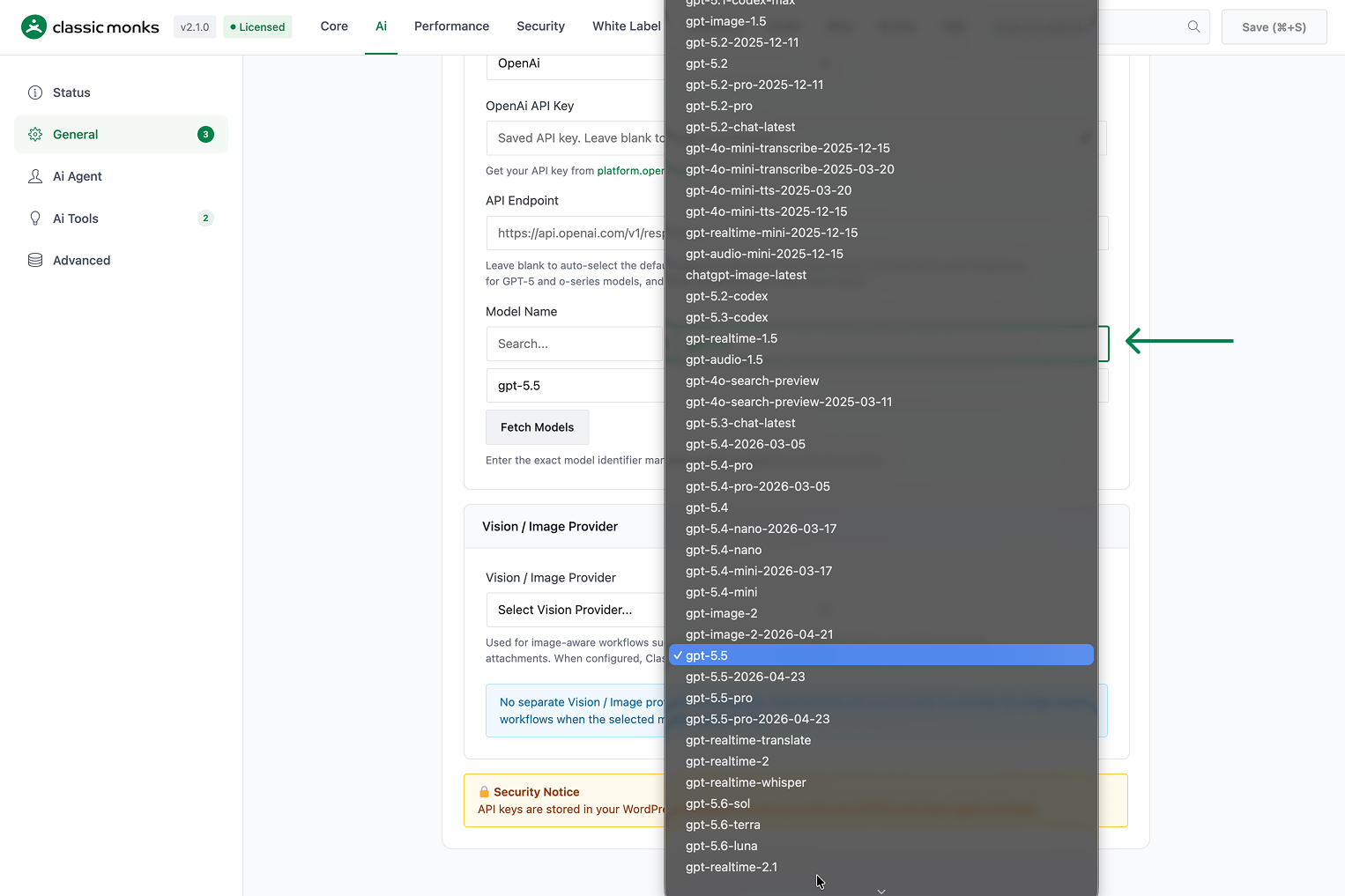
Task: Open the Ai Agent person icon
Action: pyautogui.click(x=35, y=176)
